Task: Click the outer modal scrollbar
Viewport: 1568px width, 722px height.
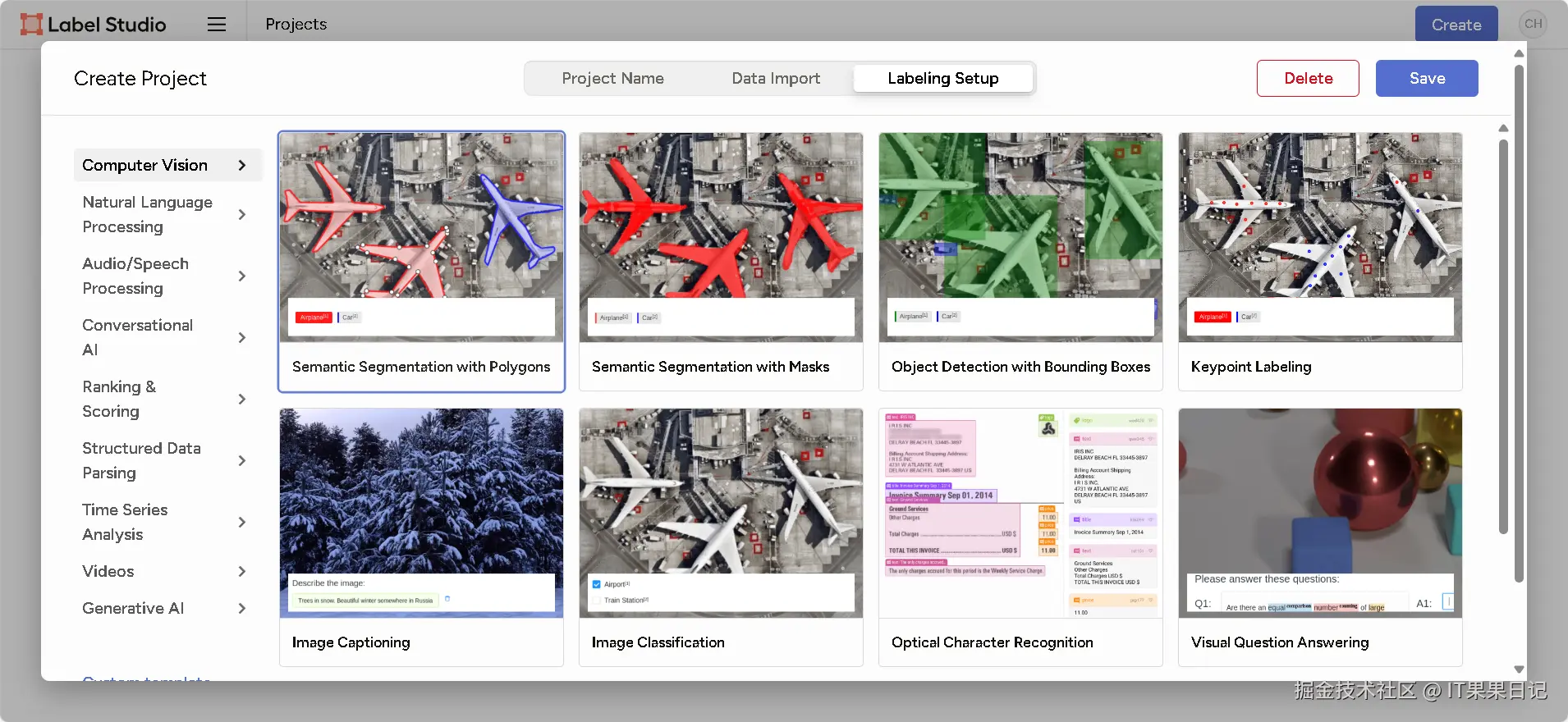Action: point(1519,324)
